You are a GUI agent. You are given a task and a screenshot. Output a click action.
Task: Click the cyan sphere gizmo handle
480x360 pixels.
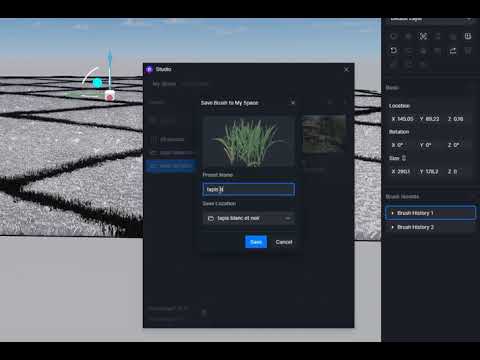[97, 82]
